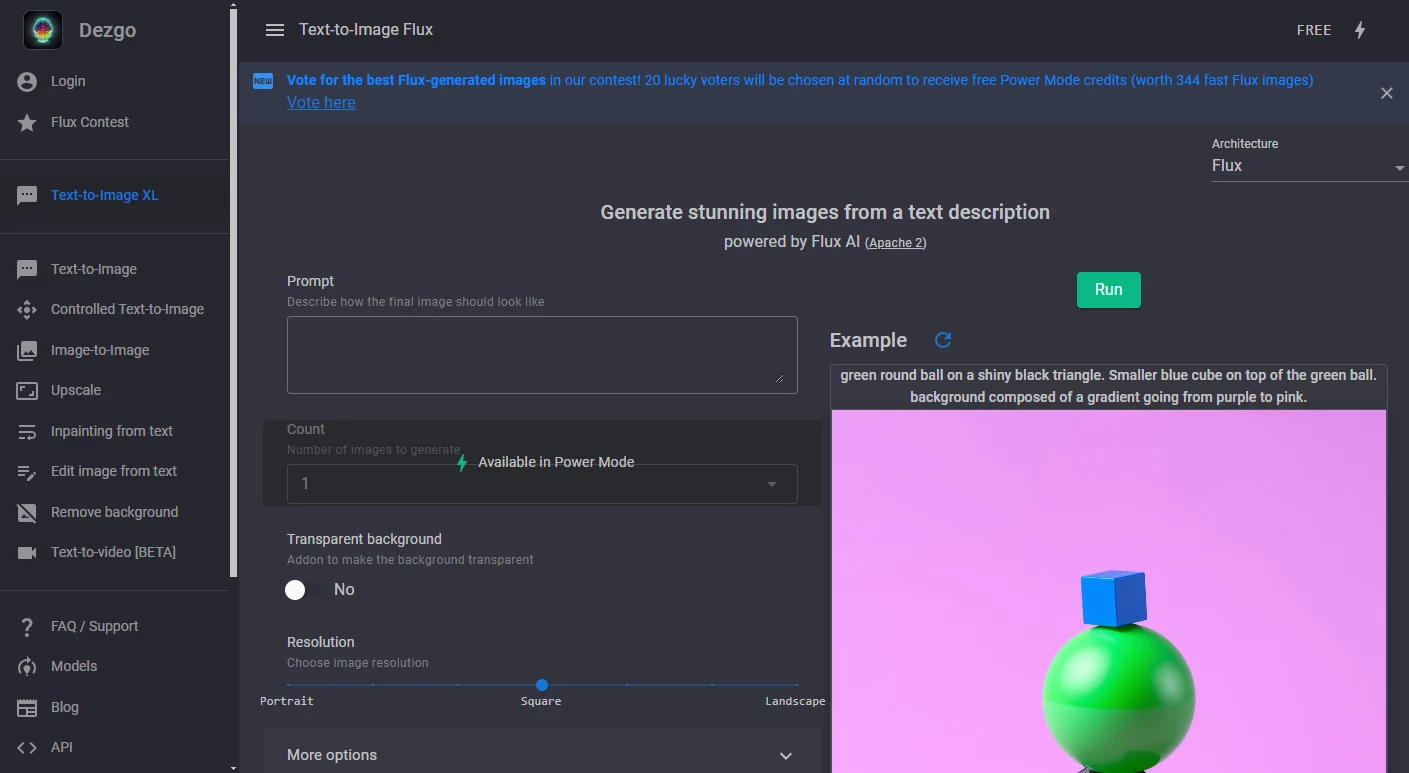The height and width of the screenshot is (773, 1409).
Task: Open the Apache 2 license link
Action: click(896, 243)
